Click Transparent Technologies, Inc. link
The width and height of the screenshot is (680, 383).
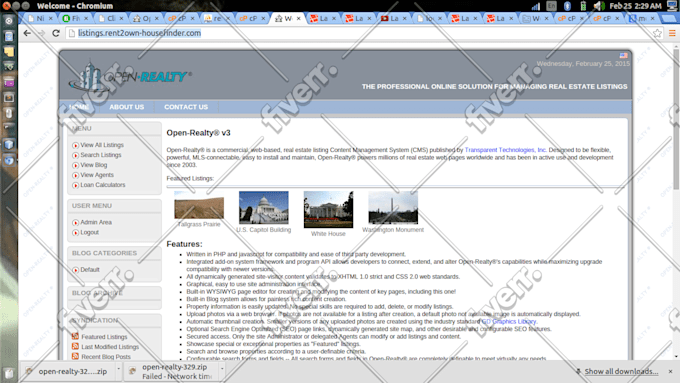506,150
